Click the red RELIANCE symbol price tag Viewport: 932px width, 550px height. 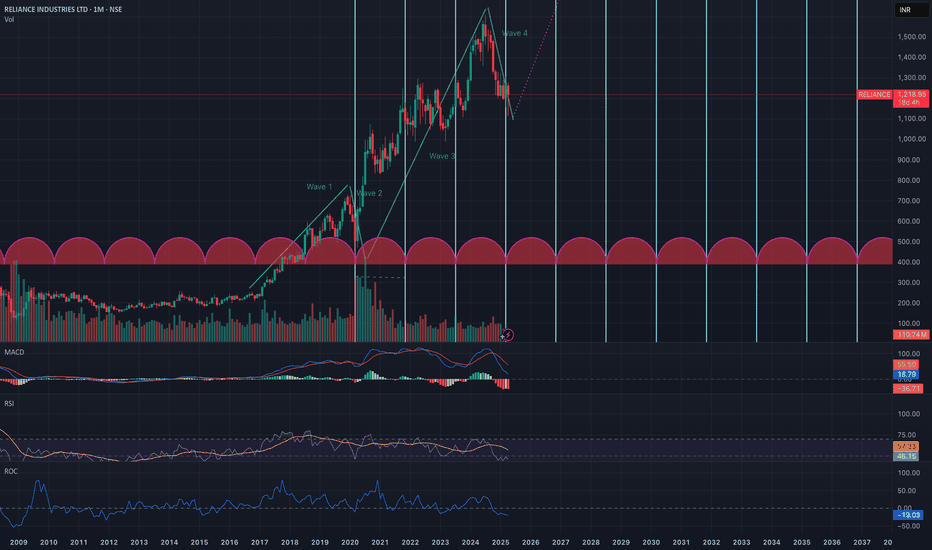click(x=874, y=95)
